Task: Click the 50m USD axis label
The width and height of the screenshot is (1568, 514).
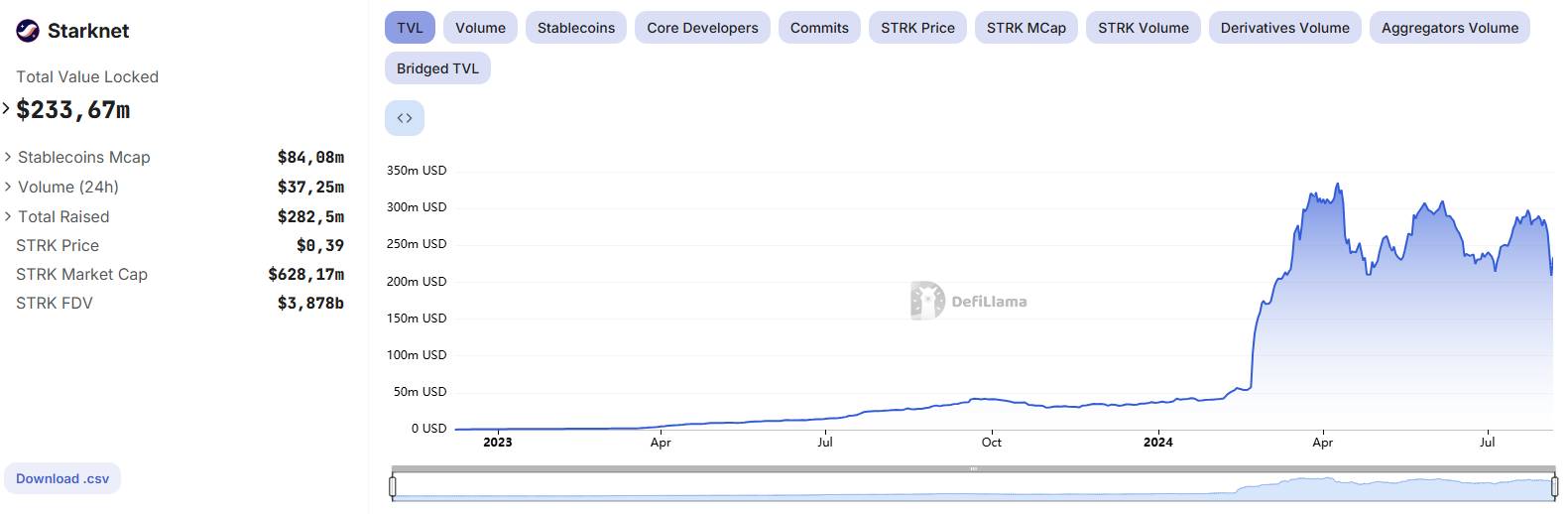Action: click(420, 392)
